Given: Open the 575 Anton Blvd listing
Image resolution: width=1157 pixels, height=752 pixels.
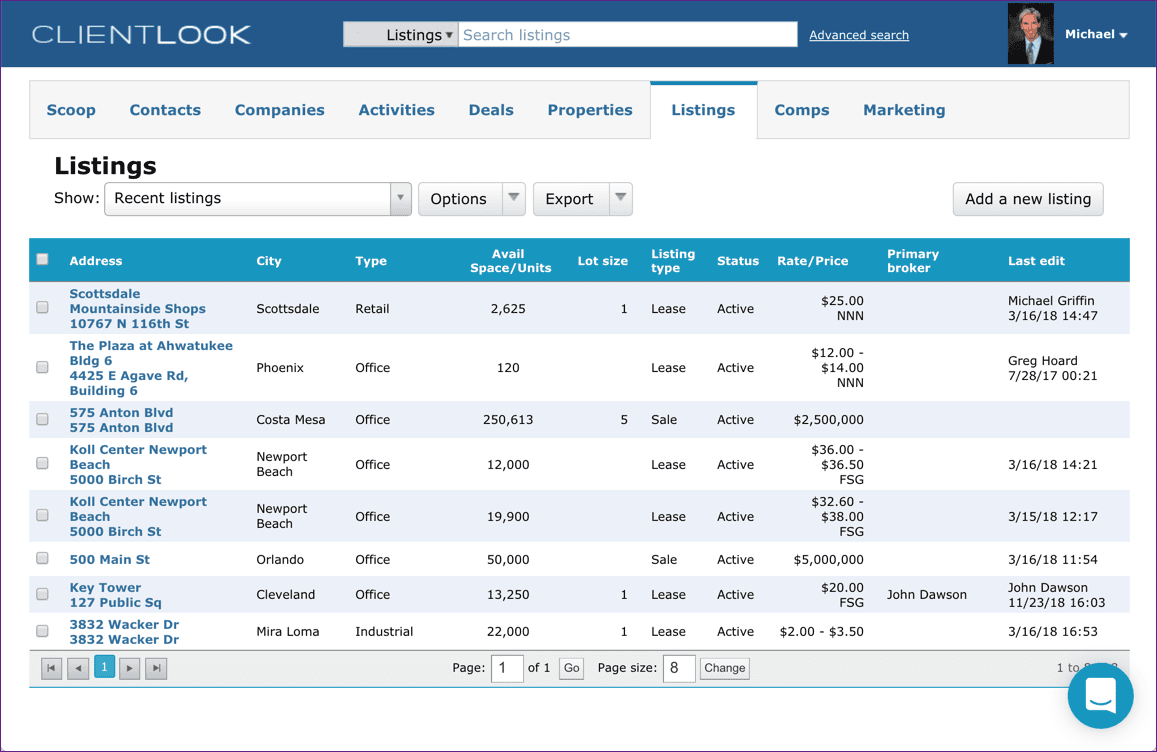Looking at the screenshot, I should (x=121, y=420).
